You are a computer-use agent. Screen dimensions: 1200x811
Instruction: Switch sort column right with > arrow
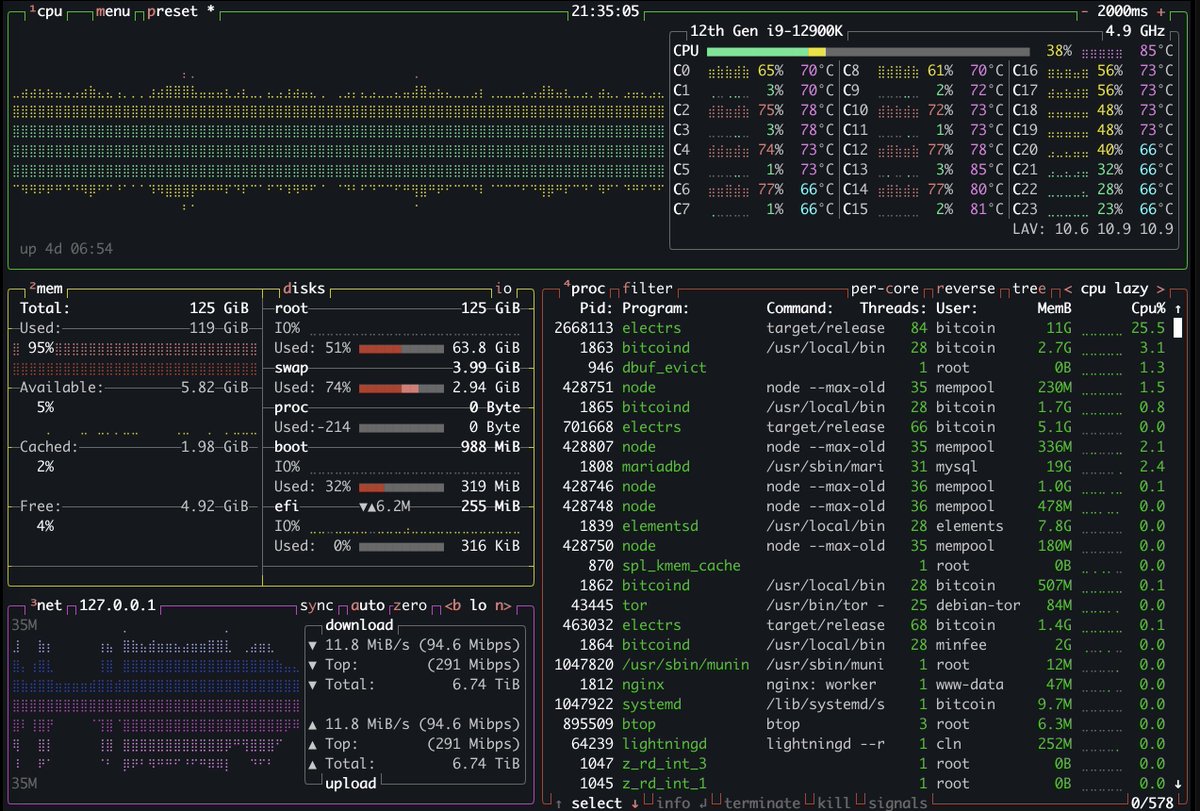tap(1160, 288)
